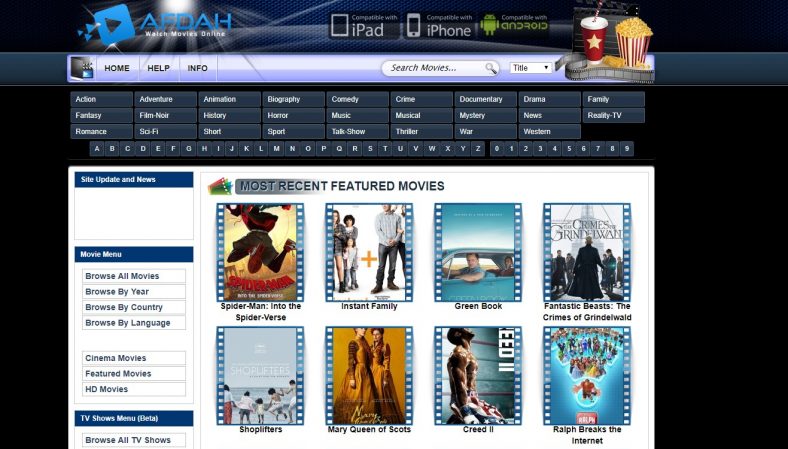Viewport: 788px width, 449px height.
Task: Select the Talk-Show genre
Action: click(x=357, y=131)
